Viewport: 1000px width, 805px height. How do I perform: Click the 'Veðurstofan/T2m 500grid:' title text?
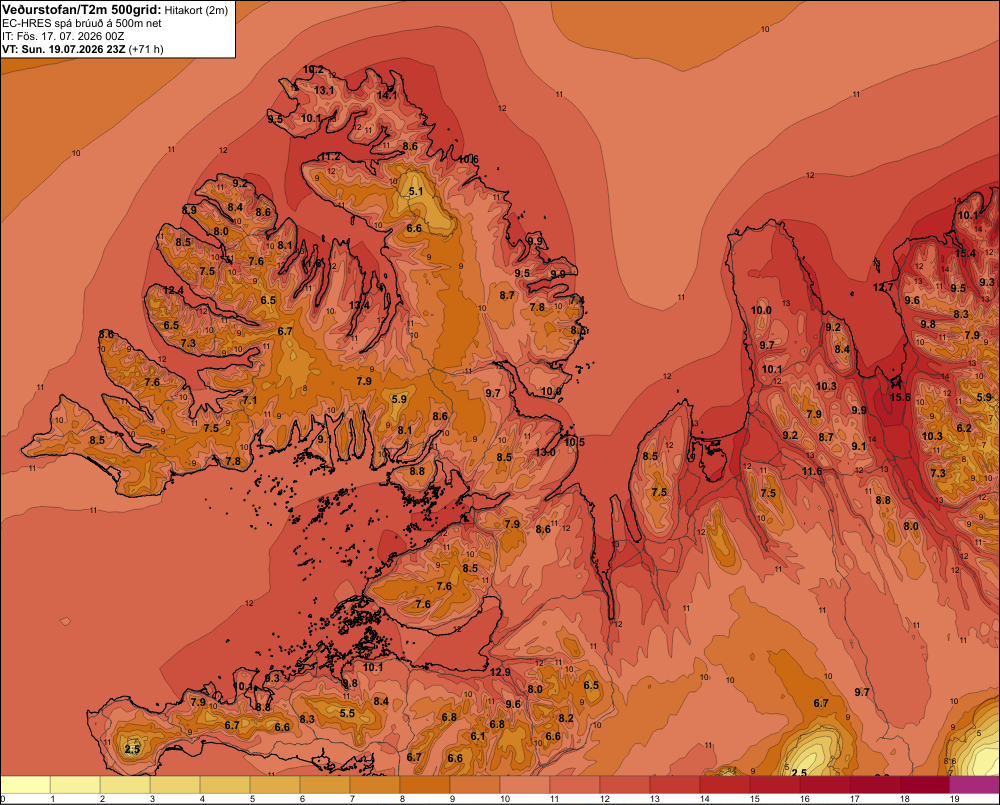click(x=82, y=10)
